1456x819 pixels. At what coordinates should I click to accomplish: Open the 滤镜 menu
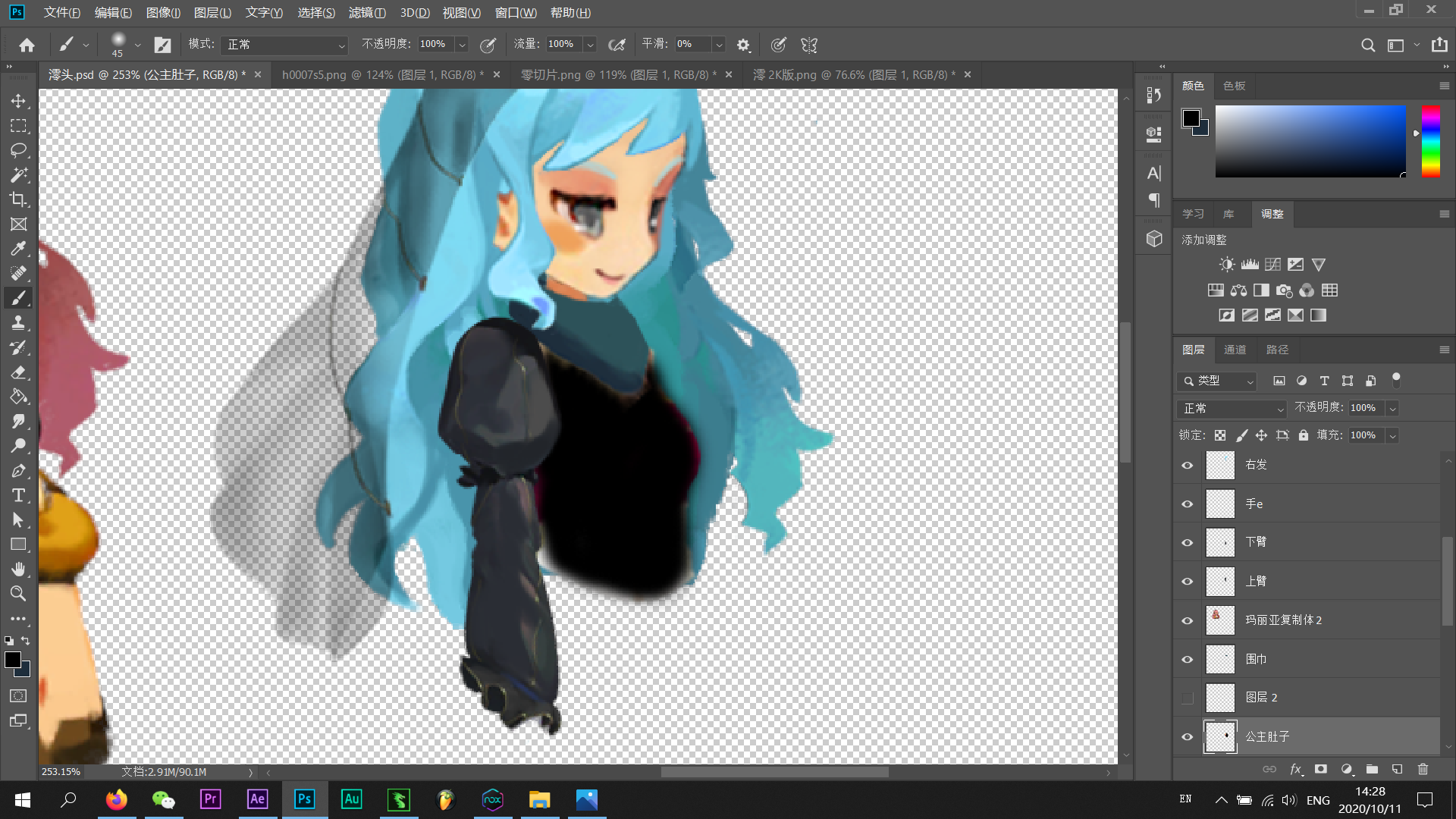(x=367, y=13)
